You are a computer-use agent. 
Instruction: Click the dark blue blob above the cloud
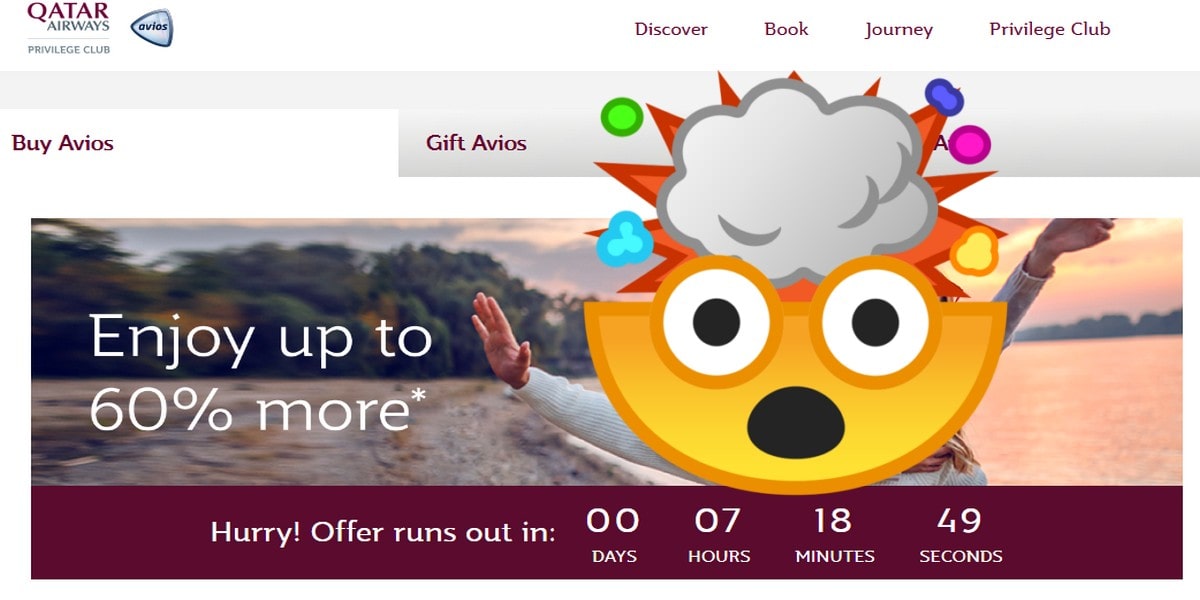point(944,96)
